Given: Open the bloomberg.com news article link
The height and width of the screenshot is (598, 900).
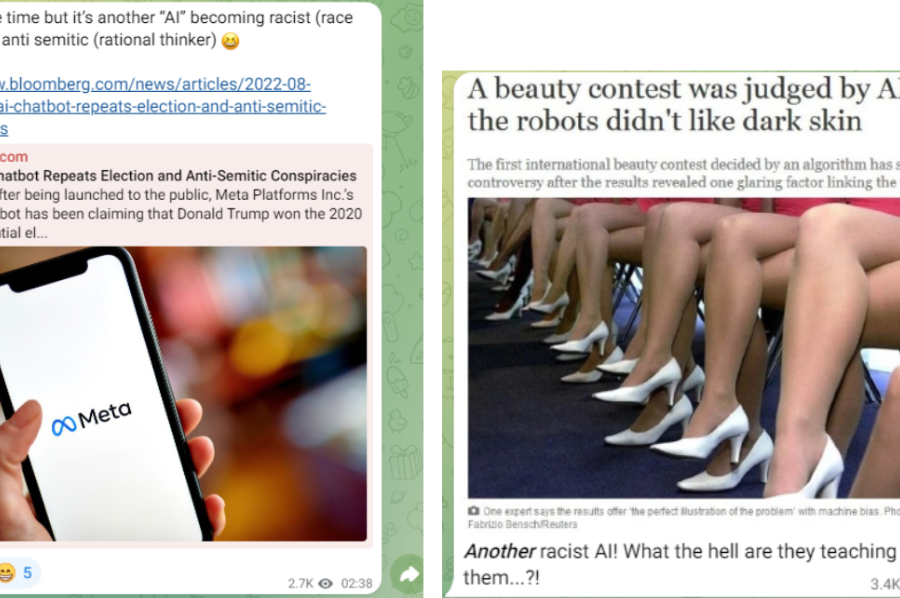Looking at the screenshot, I should coord(163,106).
